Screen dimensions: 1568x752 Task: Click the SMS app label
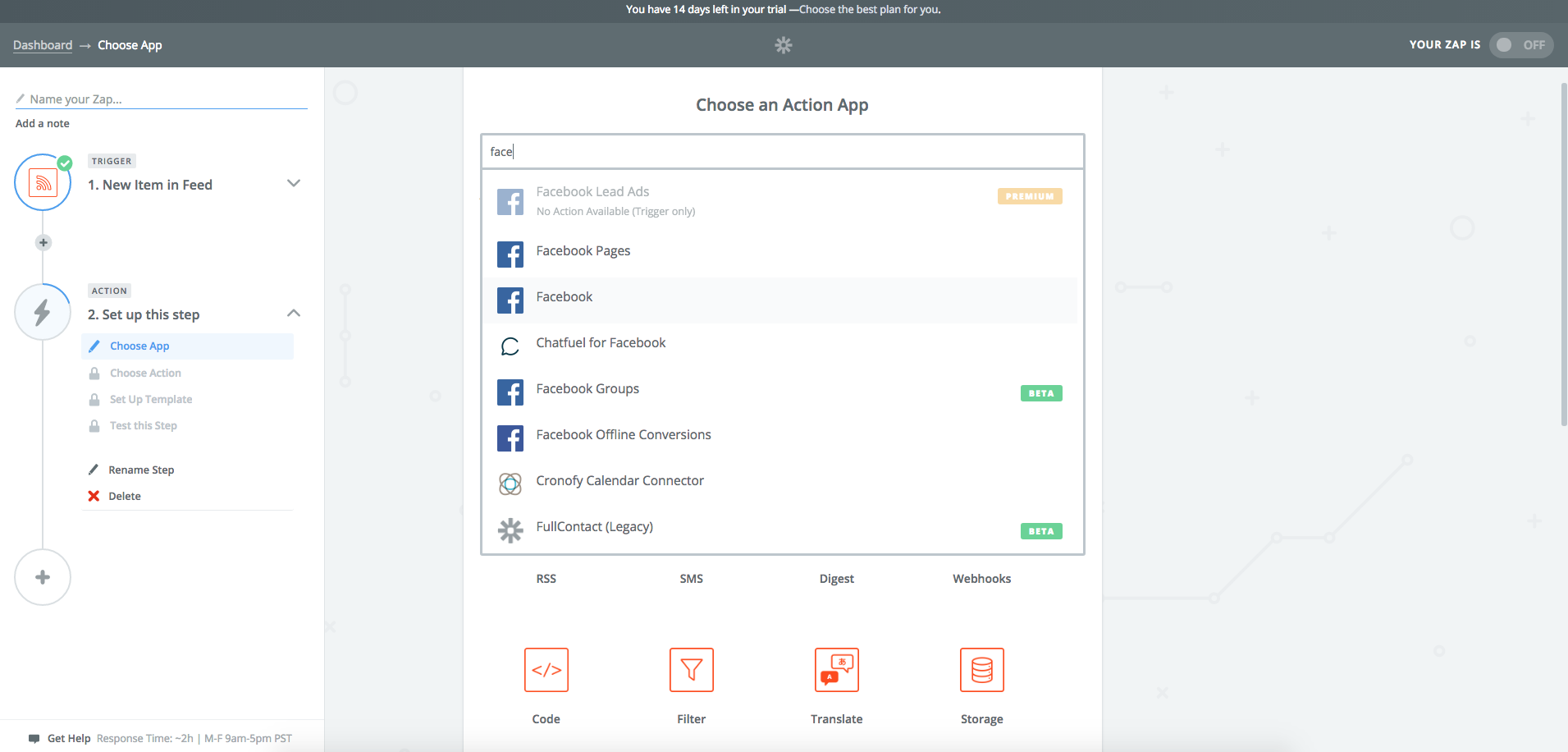pos(692,579)
